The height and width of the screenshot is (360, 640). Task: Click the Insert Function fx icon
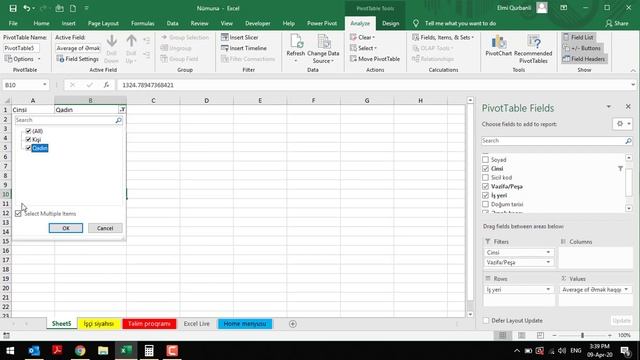click(106, 85)
